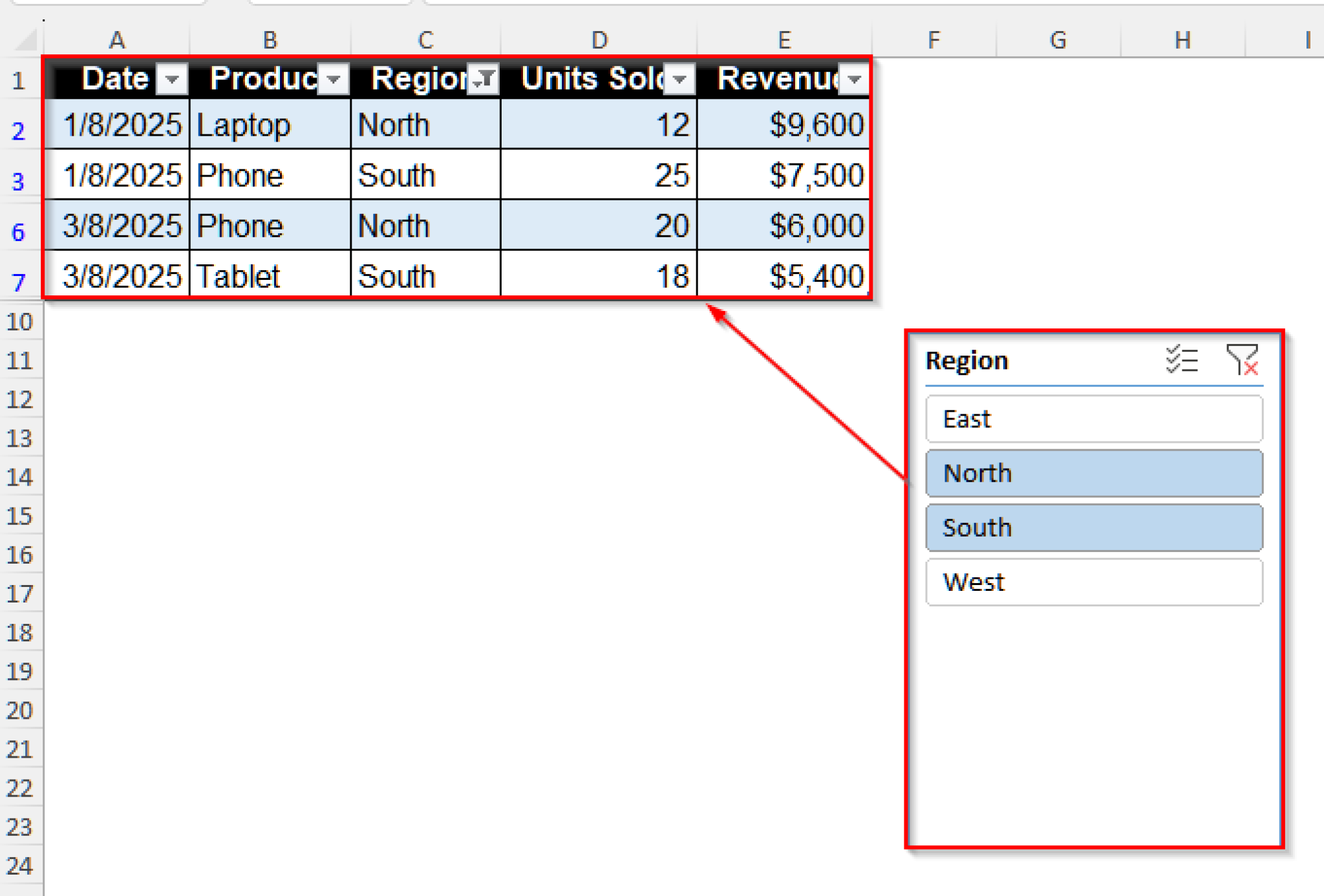This screenshot has width=1324, height=896.
Task: Select the cell containing Tablet
Action: 270,276
